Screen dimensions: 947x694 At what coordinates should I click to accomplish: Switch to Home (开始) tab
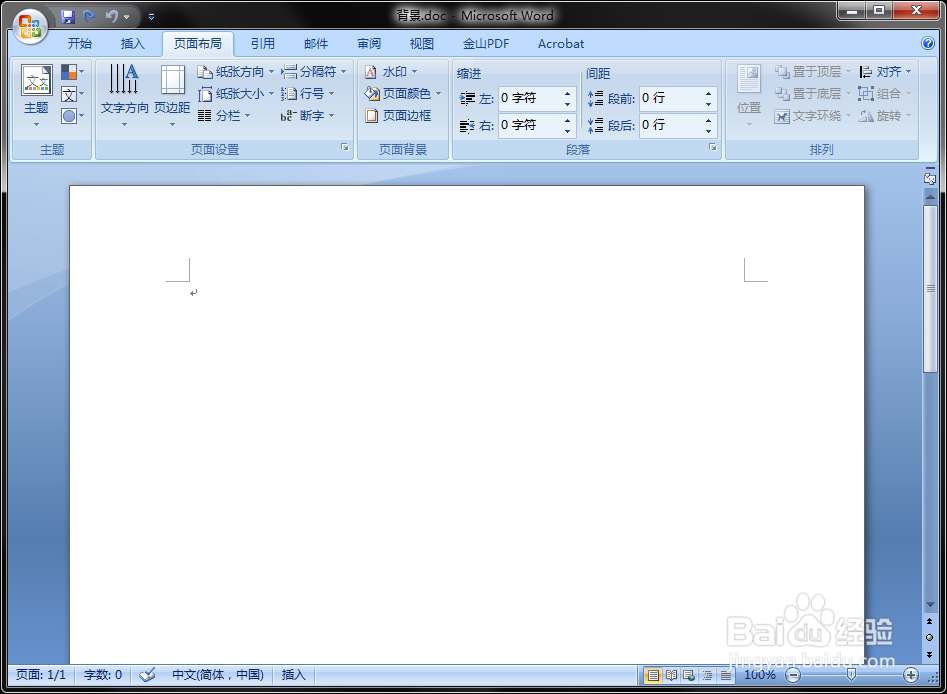click(80, 43)
